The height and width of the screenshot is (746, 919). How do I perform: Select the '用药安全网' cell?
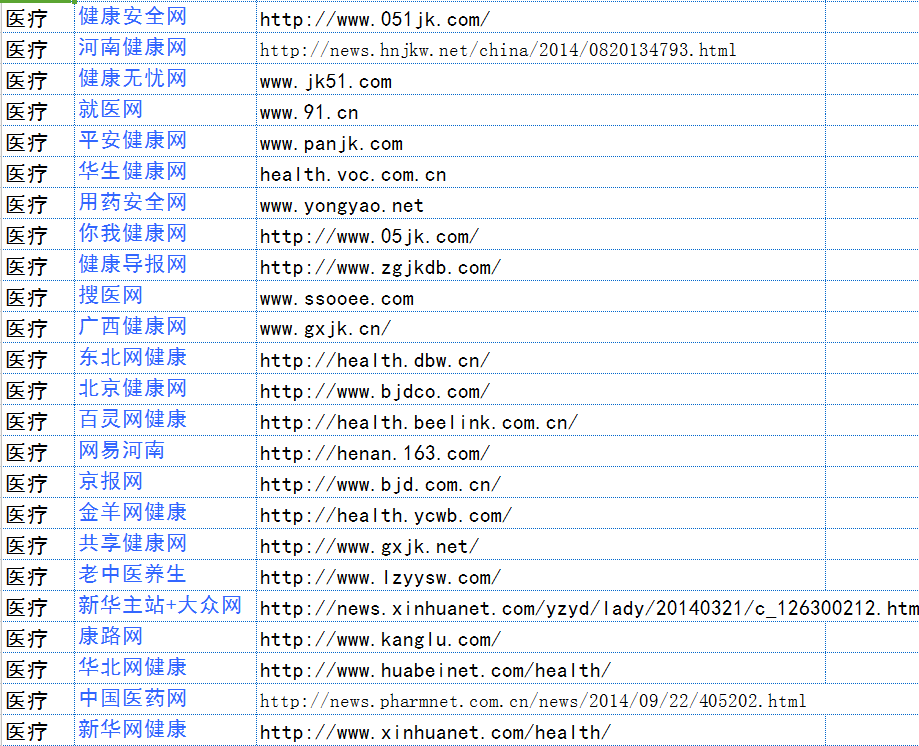[165, 203]
